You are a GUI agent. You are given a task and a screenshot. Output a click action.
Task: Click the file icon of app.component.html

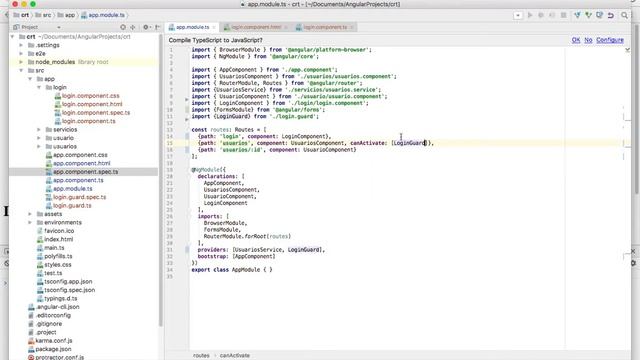tap(49, 163)
